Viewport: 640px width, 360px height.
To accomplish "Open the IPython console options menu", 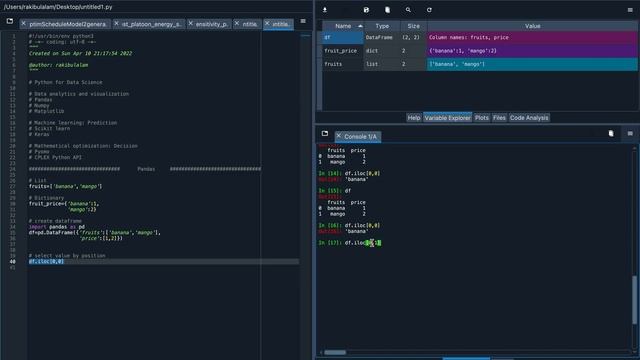I will click(630, 133).
